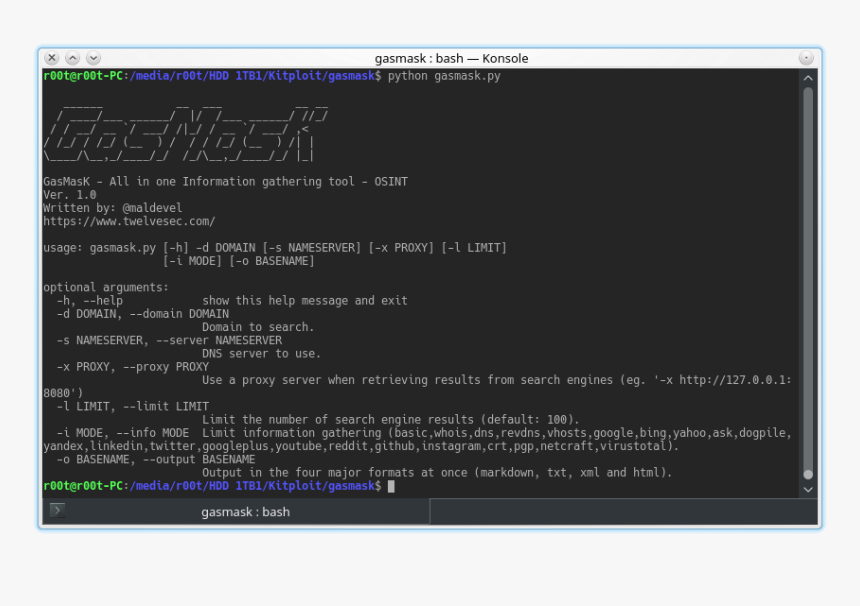This screenshot has height=606, width=860.
Task: Click empty tab bar area right of tab
Action: [x=620, y=512]
